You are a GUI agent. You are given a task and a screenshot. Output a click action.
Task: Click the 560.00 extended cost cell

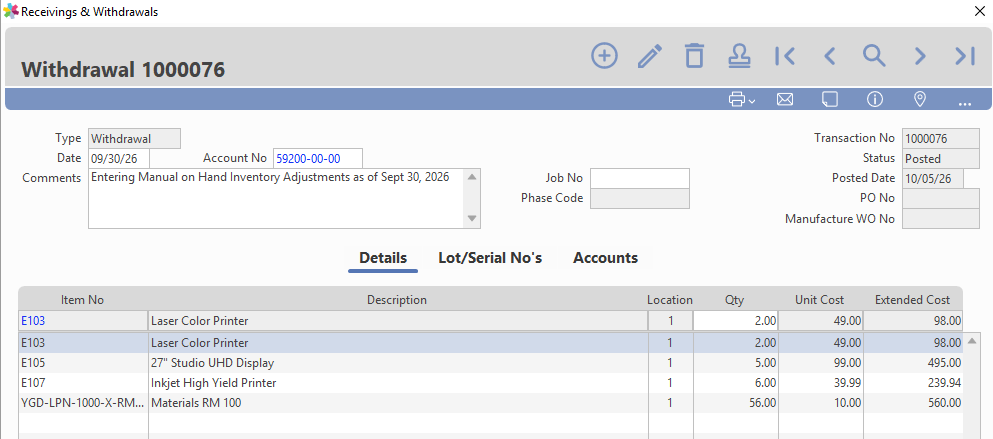913,403
